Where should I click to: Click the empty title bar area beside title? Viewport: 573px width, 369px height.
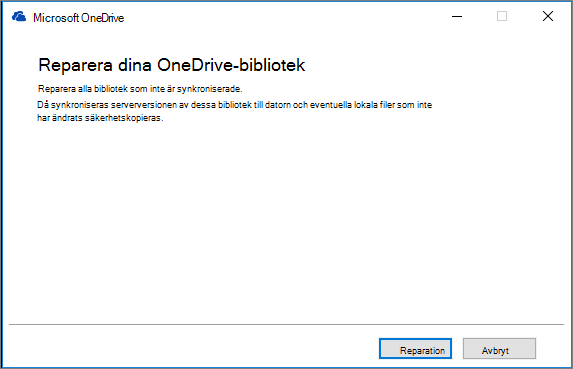(x=285, y=17)
